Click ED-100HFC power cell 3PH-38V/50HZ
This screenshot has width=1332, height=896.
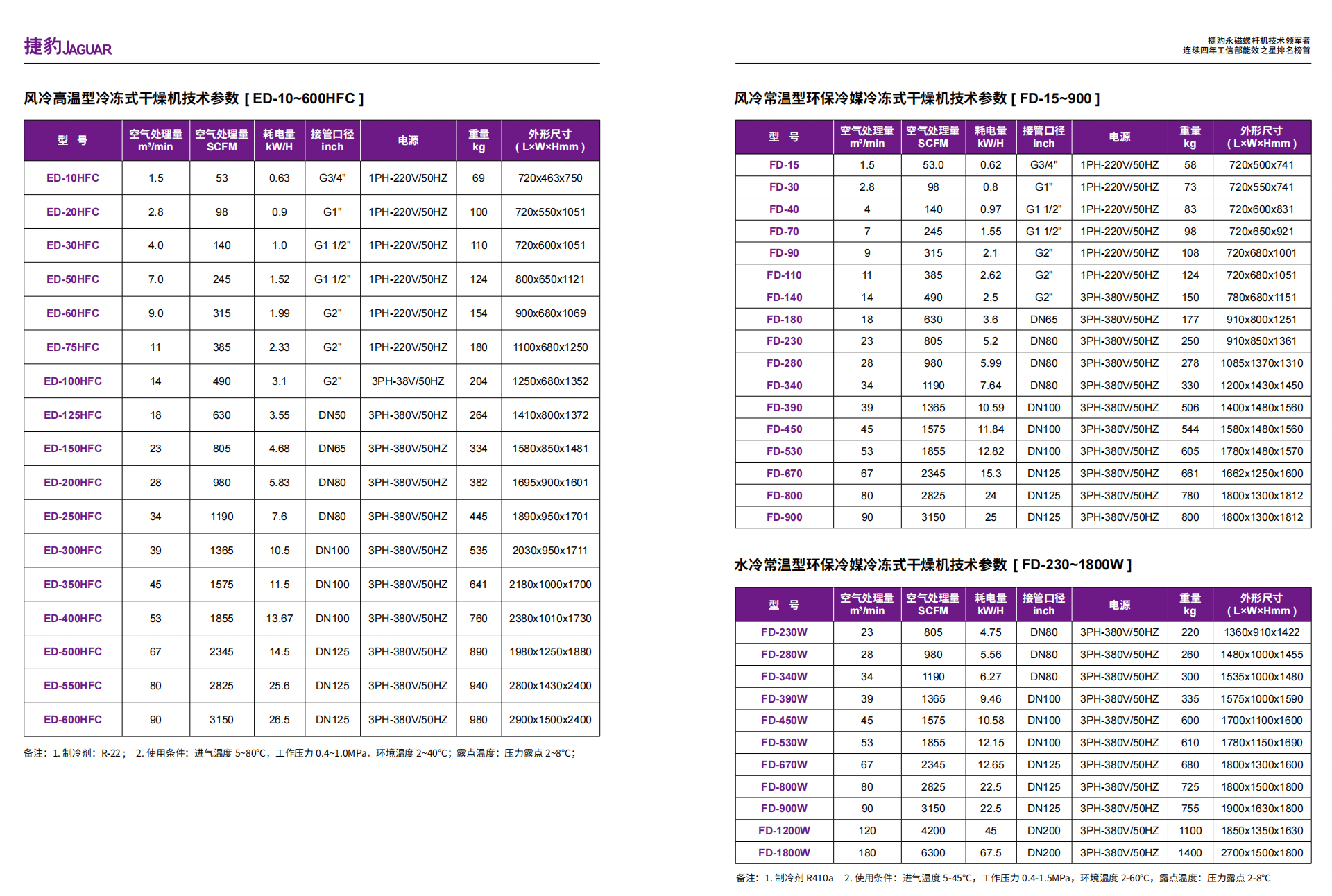[x=408, y=381]
